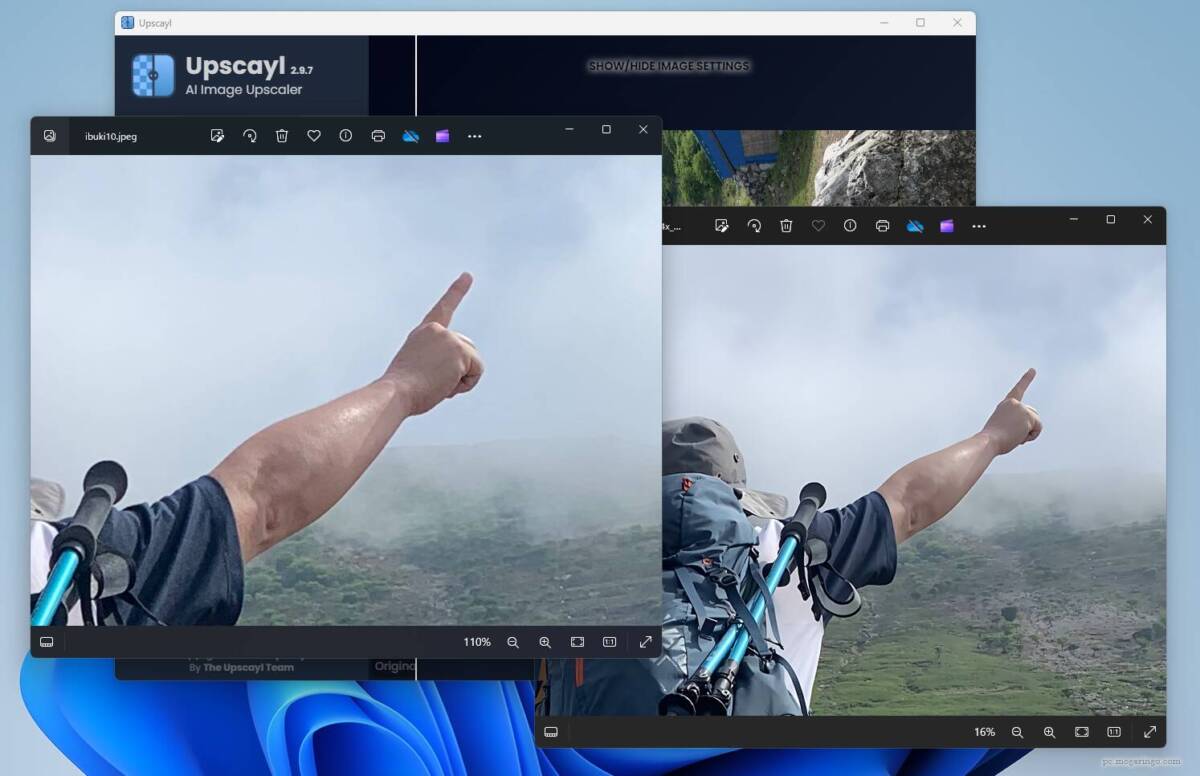Toggle filmstrip in the 16% photo window
Screen dimensions: 1200x776
[551, 732]
